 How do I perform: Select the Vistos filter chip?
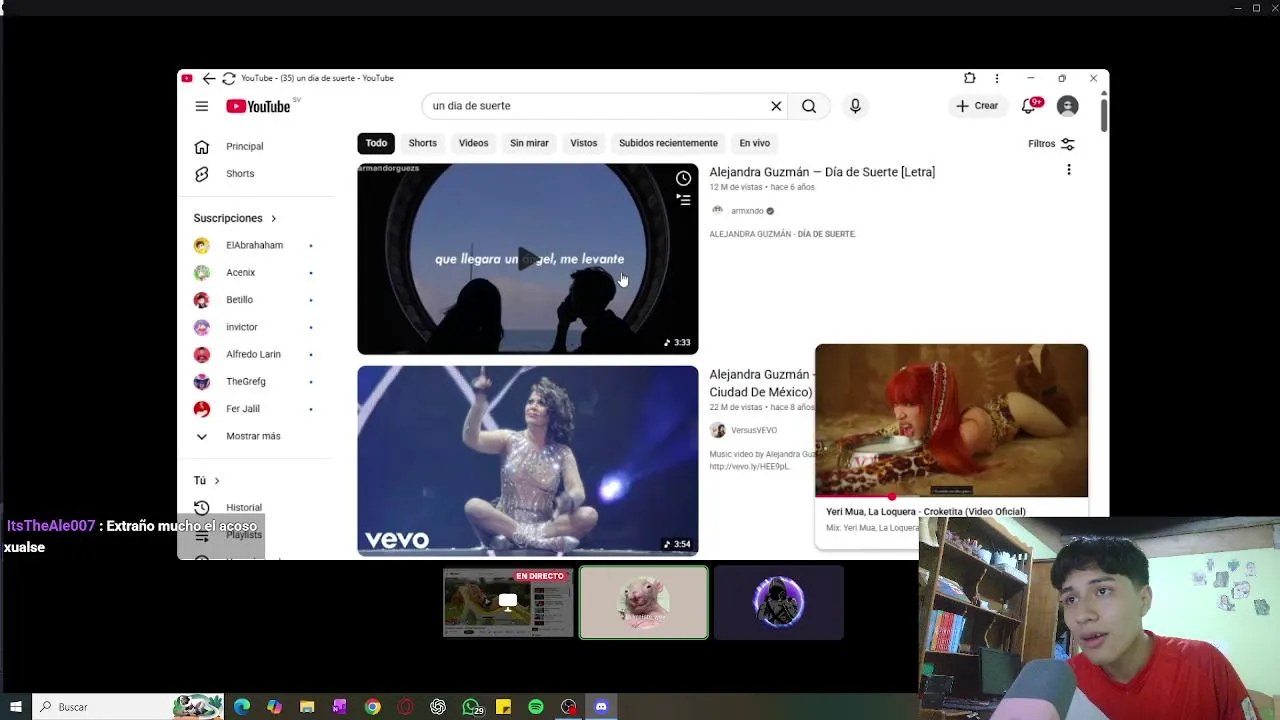583,143
